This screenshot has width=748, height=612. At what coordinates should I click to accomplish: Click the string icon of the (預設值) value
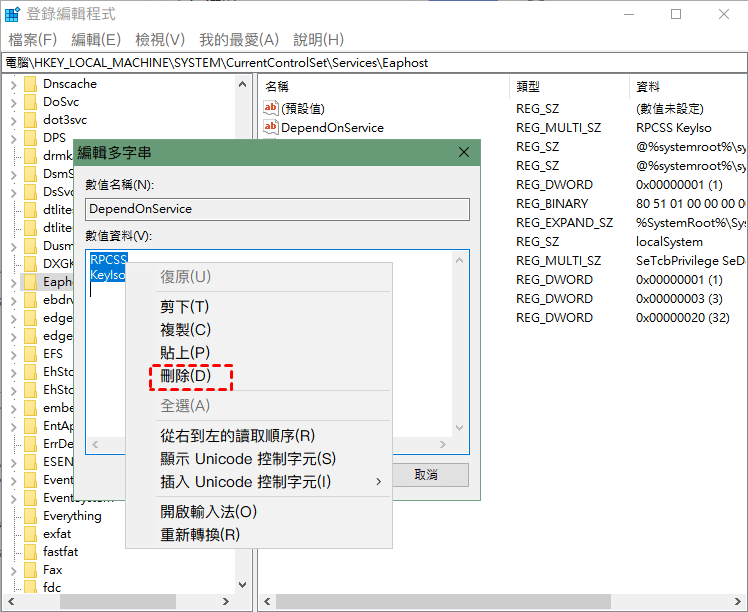(270, 108)
